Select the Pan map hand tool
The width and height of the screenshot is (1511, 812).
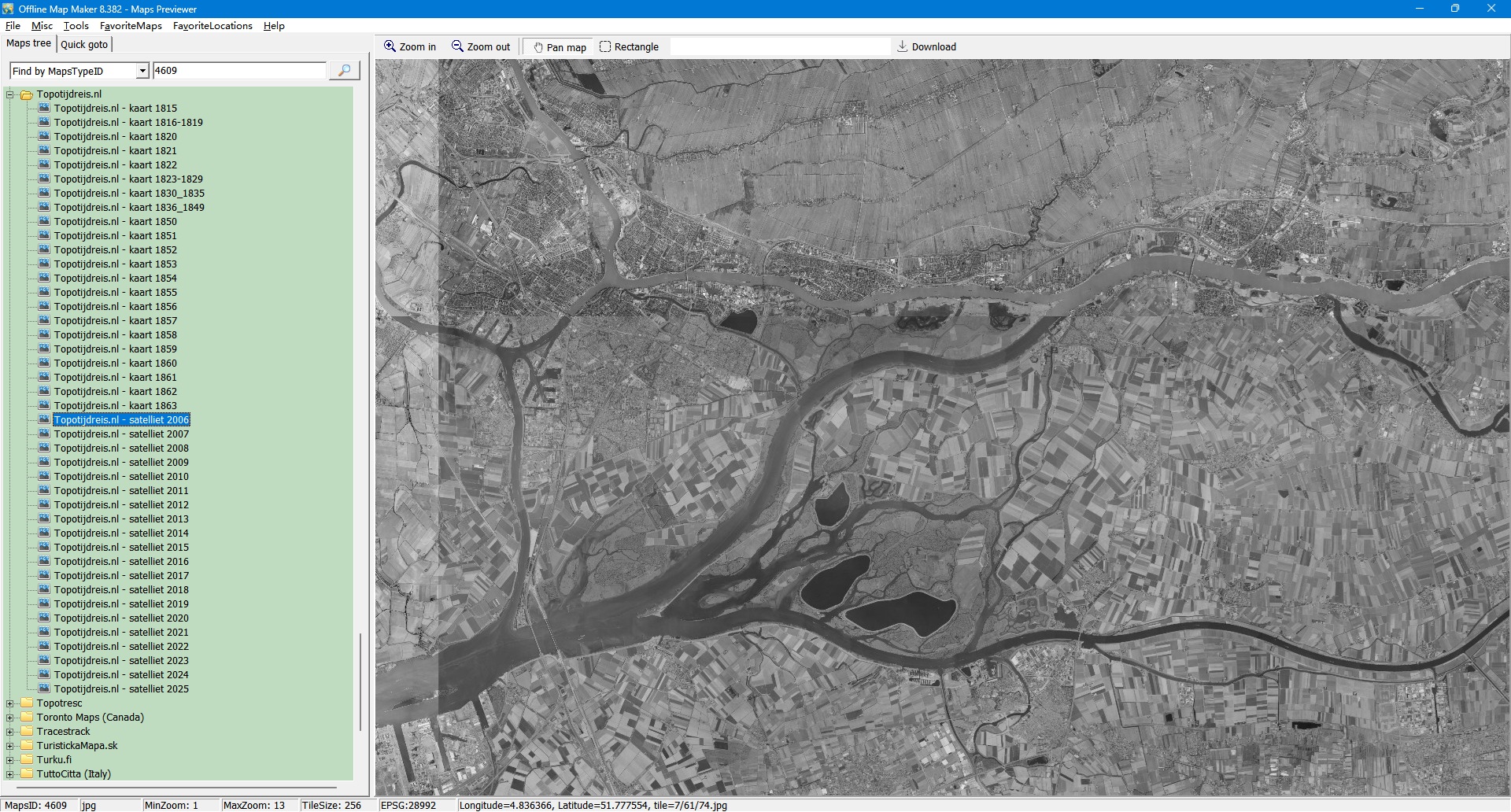tap(538, 47)
